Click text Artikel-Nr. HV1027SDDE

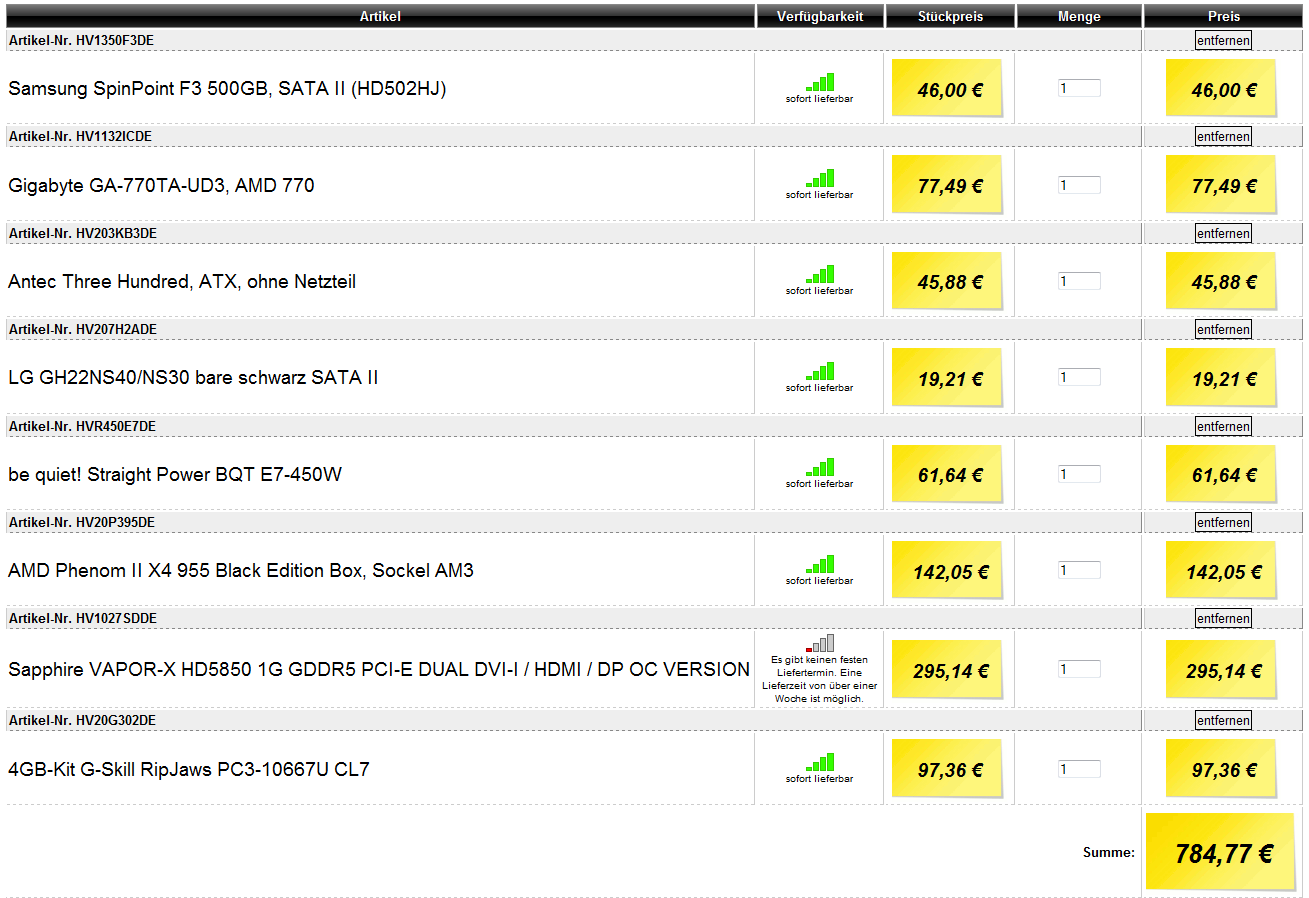(x=83, y=618)
